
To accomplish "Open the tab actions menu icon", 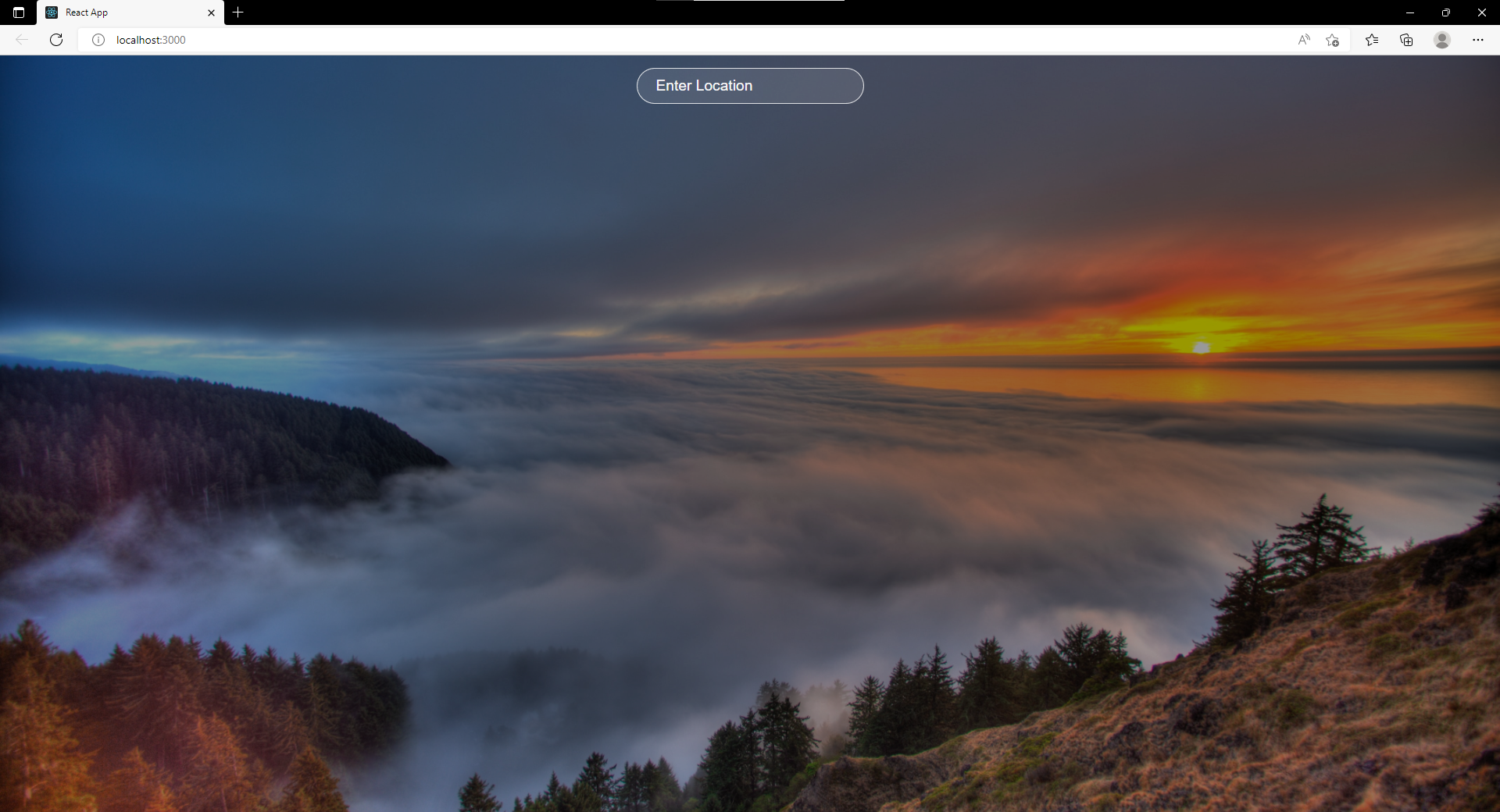I will coord(19,12).
